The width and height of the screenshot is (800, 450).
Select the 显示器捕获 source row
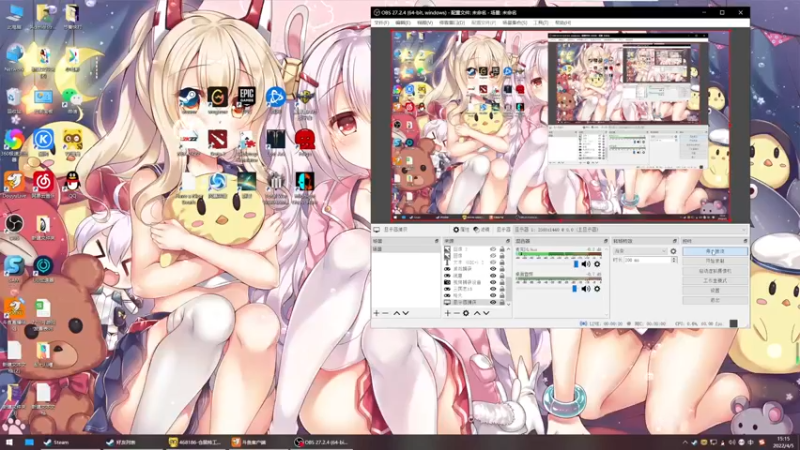point(474,302)
